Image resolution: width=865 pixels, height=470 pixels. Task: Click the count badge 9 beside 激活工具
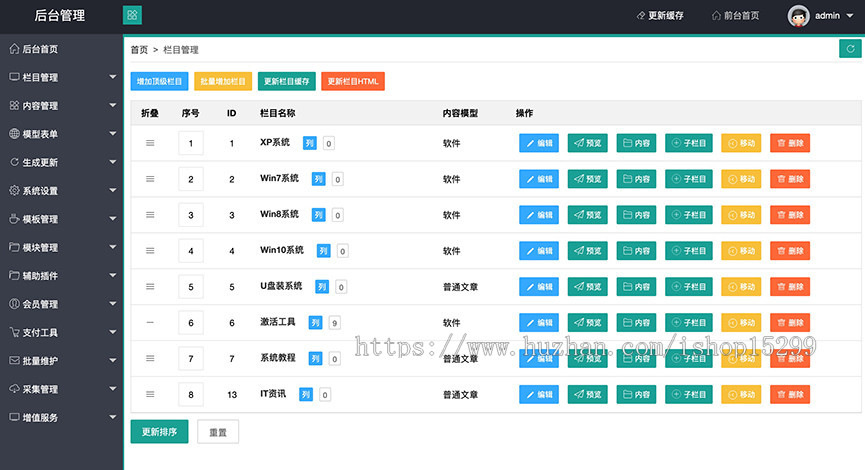tap(334, 323)
